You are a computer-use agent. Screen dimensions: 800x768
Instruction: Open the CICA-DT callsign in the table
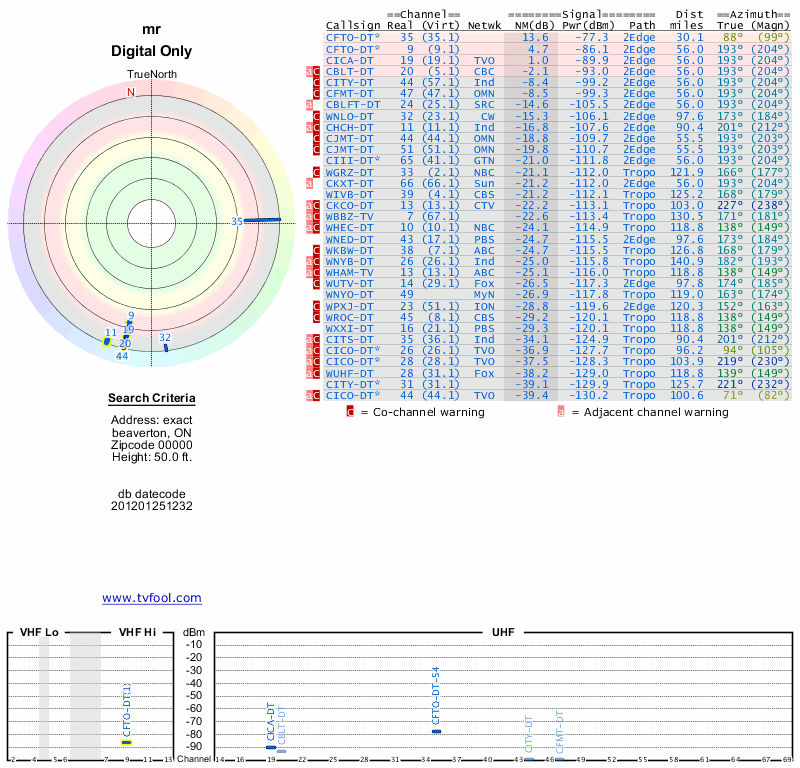pos(350,60)
